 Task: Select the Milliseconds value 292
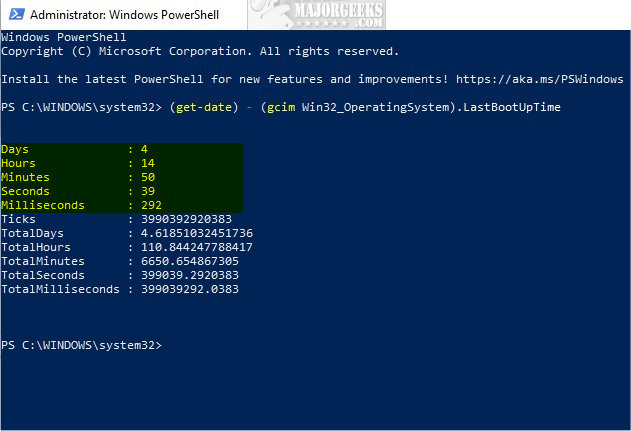(x=151, y=206)
